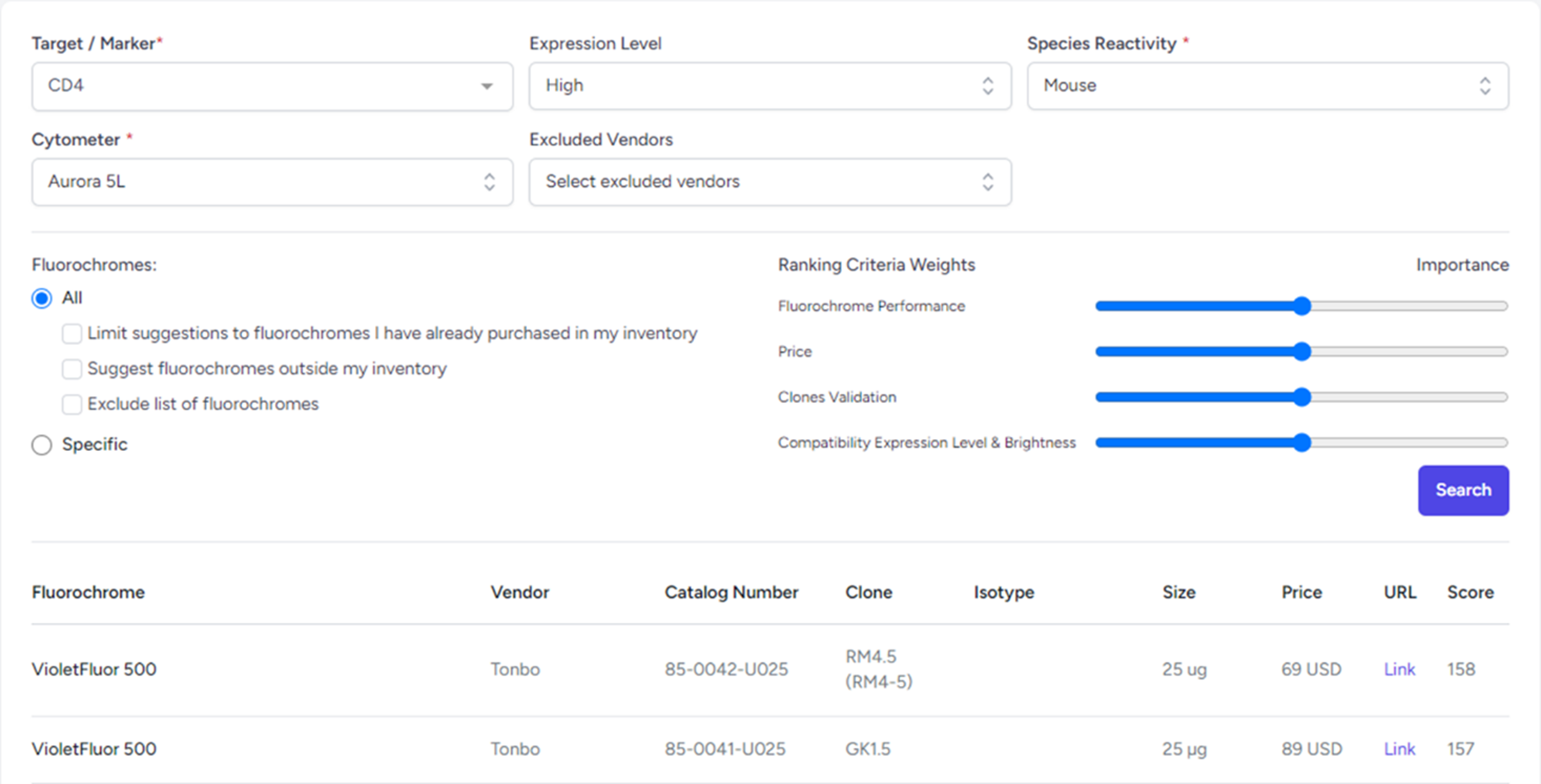Screen dimensions: 1541x784
Task: Open the Species Reactivity Mouse dropdown
Action: [1267, 86]
